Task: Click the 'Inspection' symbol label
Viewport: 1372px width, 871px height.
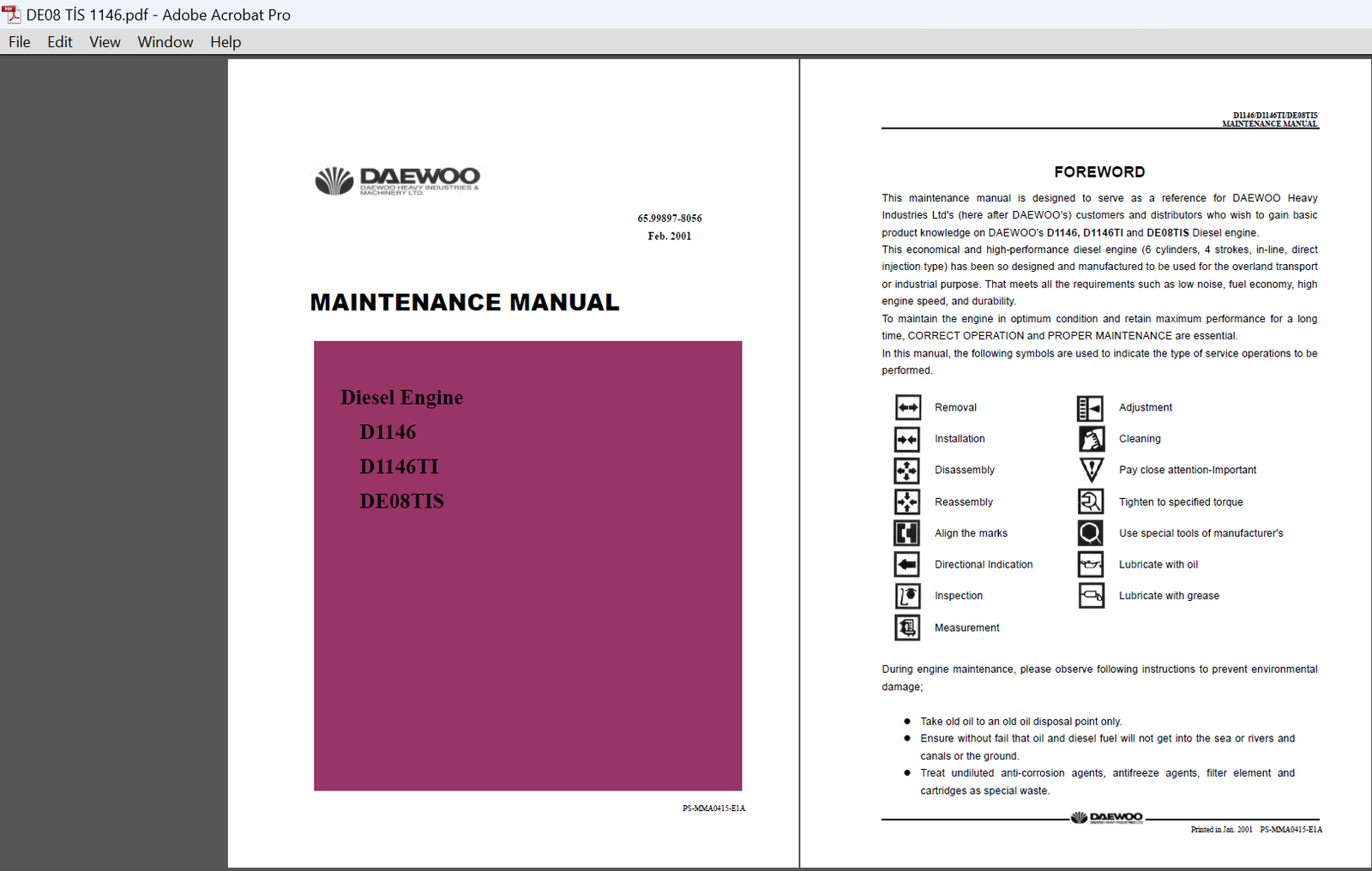Action: [959, 596]
